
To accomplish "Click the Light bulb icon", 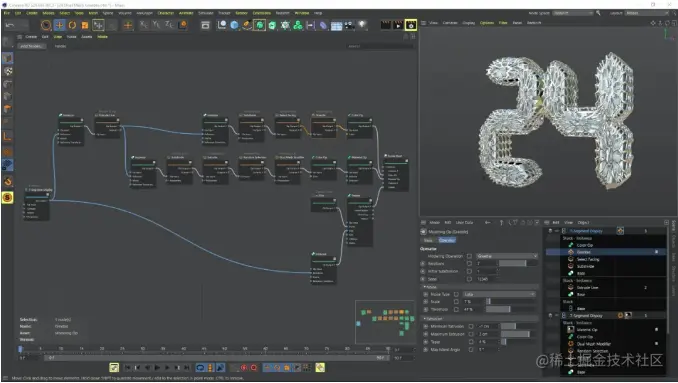I will [x=362, y=25].
